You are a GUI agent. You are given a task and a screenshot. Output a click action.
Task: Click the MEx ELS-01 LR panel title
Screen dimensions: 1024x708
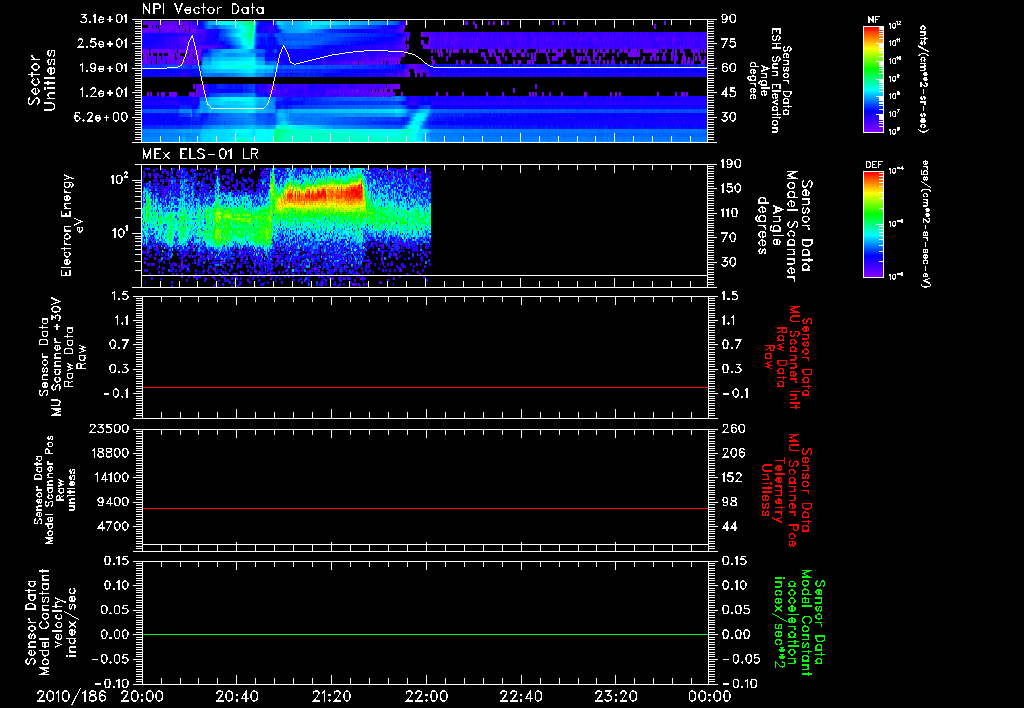200,154
